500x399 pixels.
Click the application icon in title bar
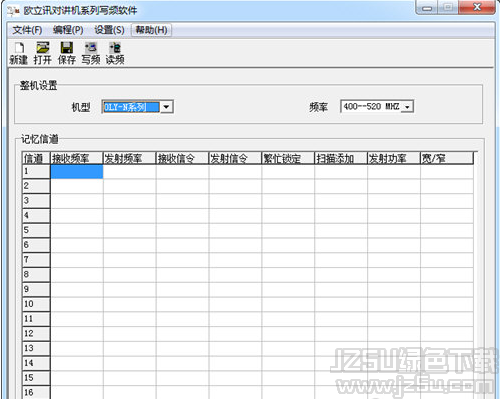[x=13, y=11]
